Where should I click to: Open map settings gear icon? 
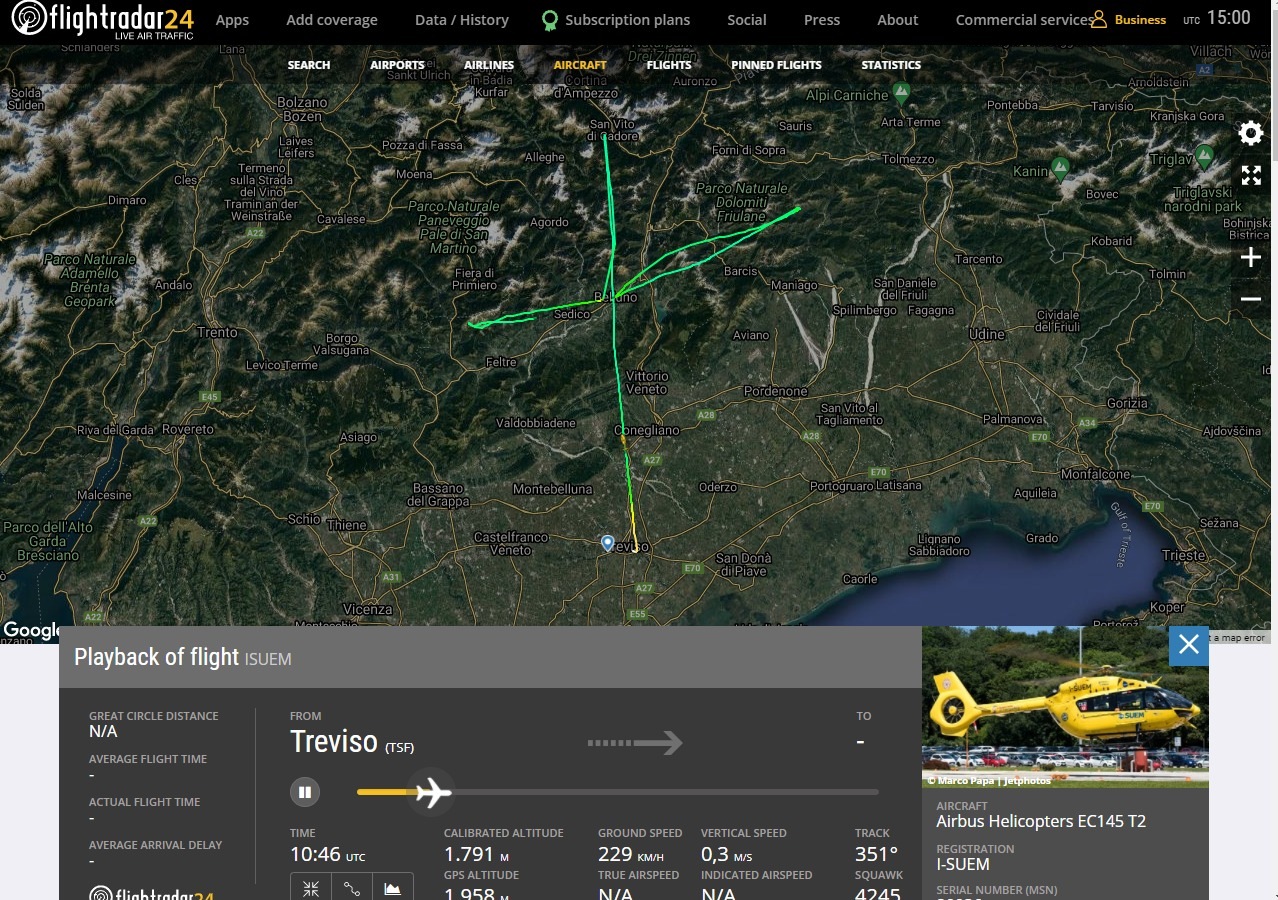tap(1250, 133)
